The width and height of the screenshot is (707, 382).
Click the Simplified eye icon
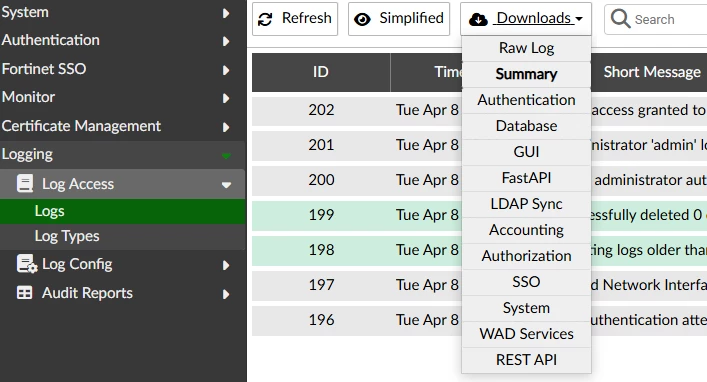pyautogui.click(x=362, y=19)
